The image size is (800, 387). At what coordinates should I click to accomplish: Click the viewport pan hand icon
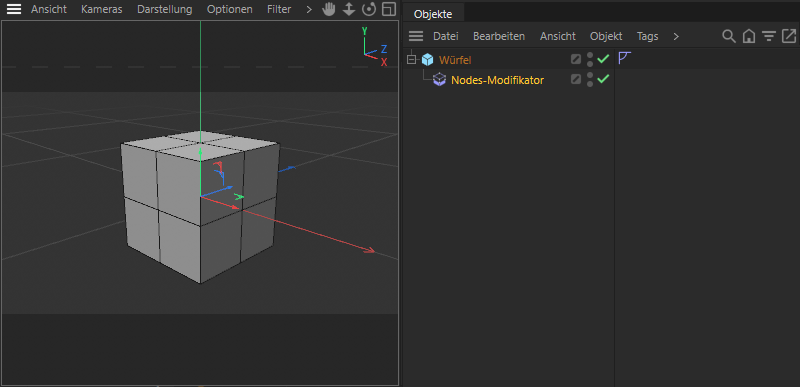click(x=329, y=9)
